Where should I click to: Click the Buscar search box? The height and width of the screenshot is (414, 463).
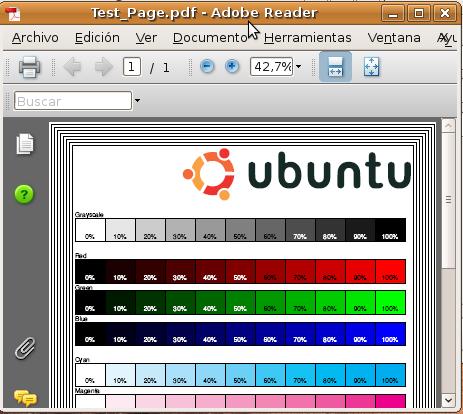coord(73,101)
